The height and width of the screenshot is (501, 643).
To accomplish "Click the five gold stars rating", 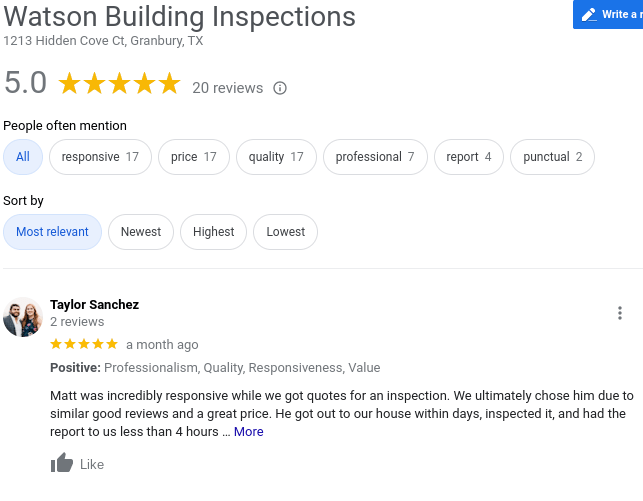I will 119,84.
